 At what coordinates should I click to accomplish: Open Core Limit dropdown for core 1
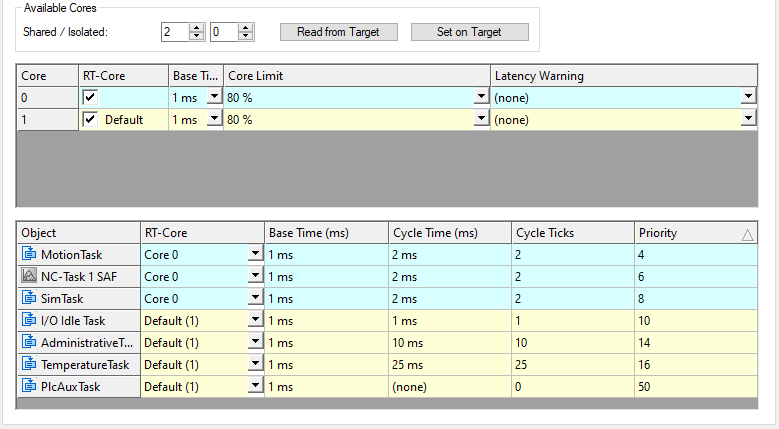pos(481,118)
